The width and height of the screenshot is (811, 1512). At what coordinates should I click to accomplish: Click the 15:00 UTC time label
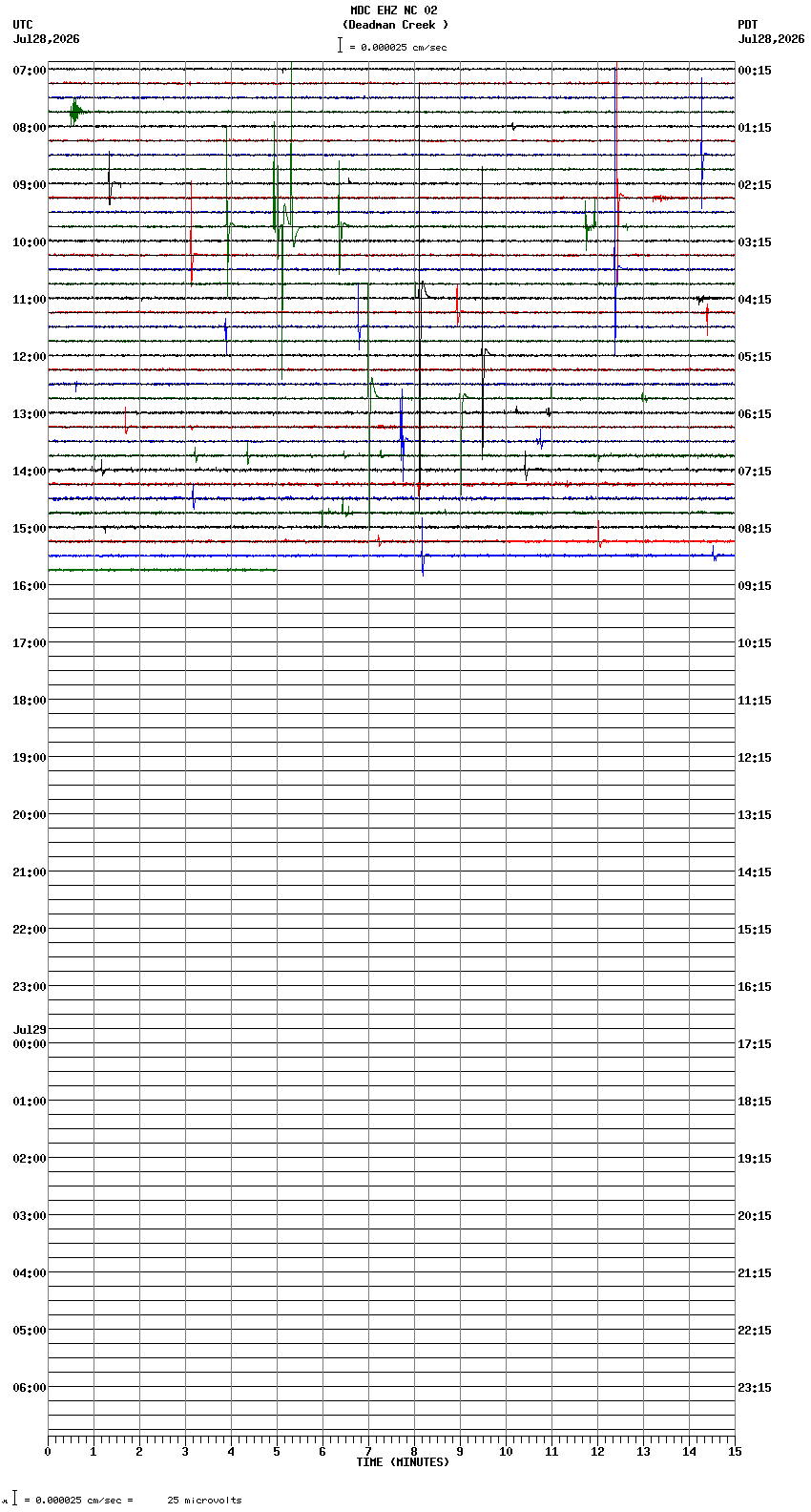pos(30,529)
